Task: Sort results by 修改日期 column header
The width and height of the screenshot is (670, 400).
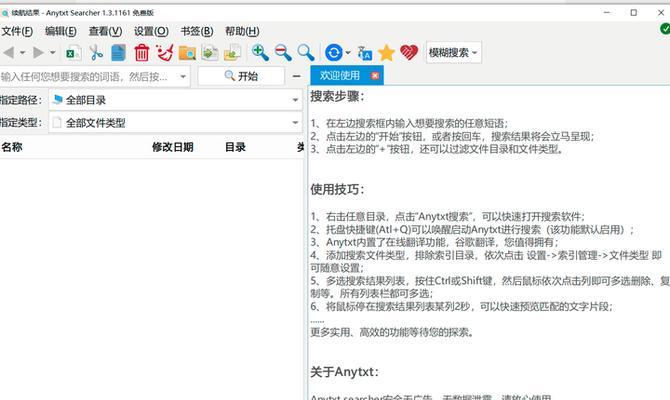Action: pos(173,147)
